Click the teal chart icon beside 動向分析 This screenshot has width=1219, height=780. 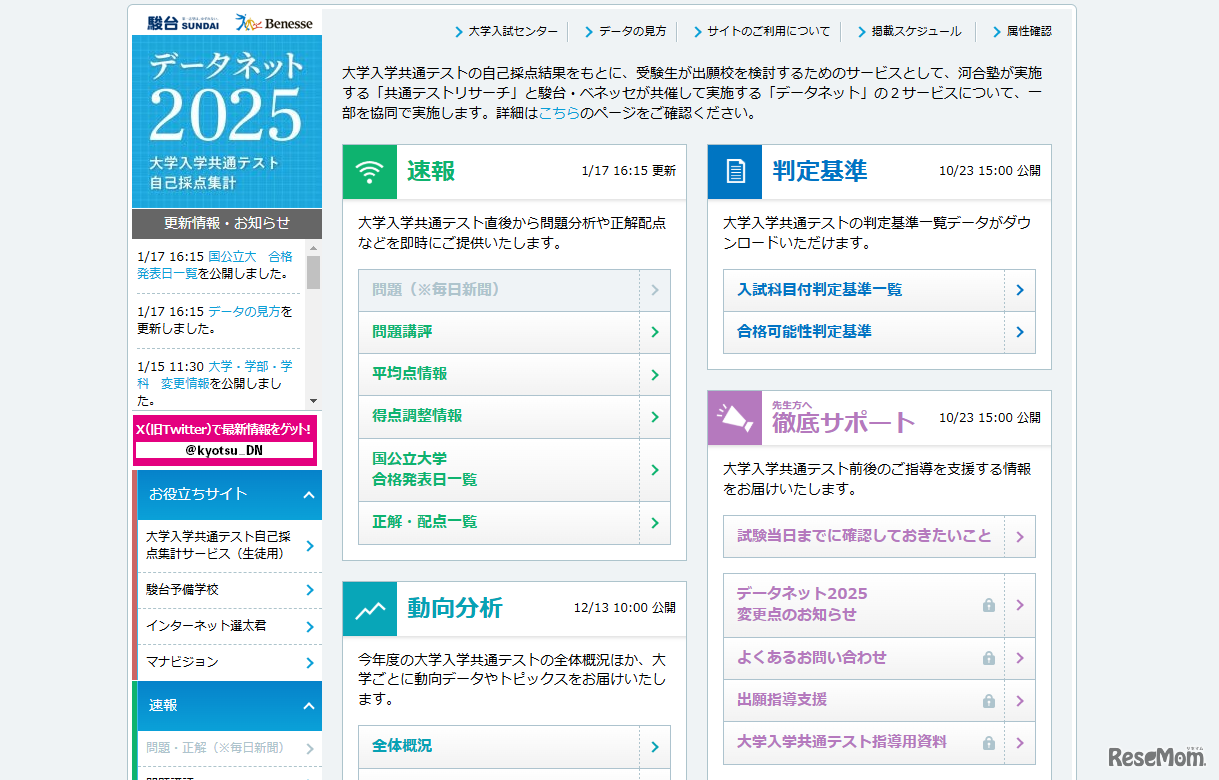point(370,609)
